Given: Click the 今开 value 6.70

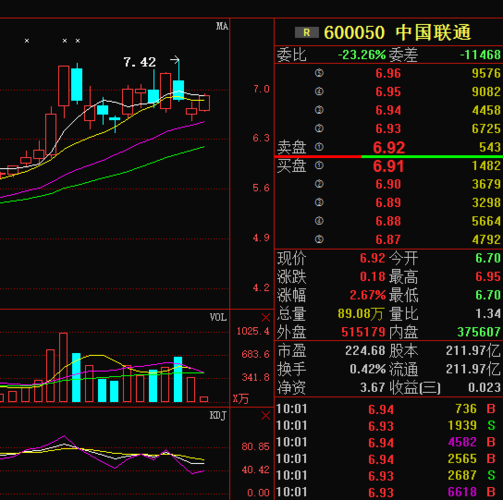Looking at the screenshot, I should (488, 258).
